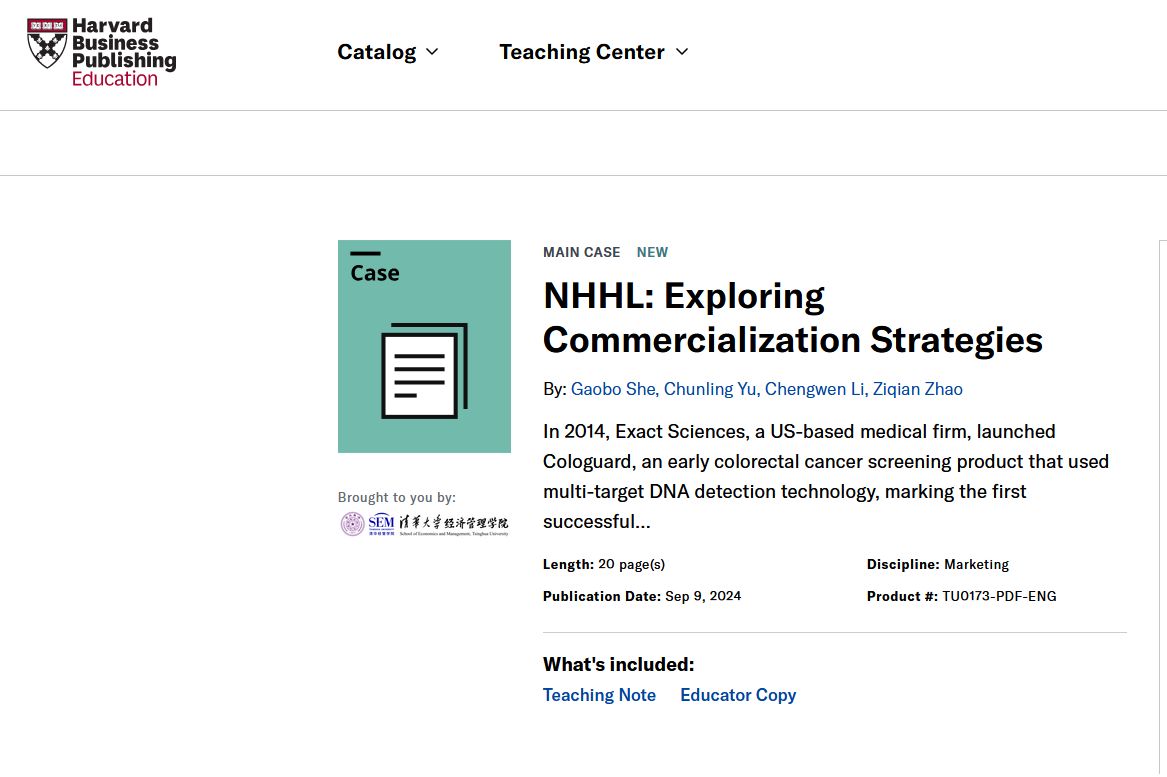Click the document icon on the Case tile
Screen dimensions: 1167x777
point(424,370)
